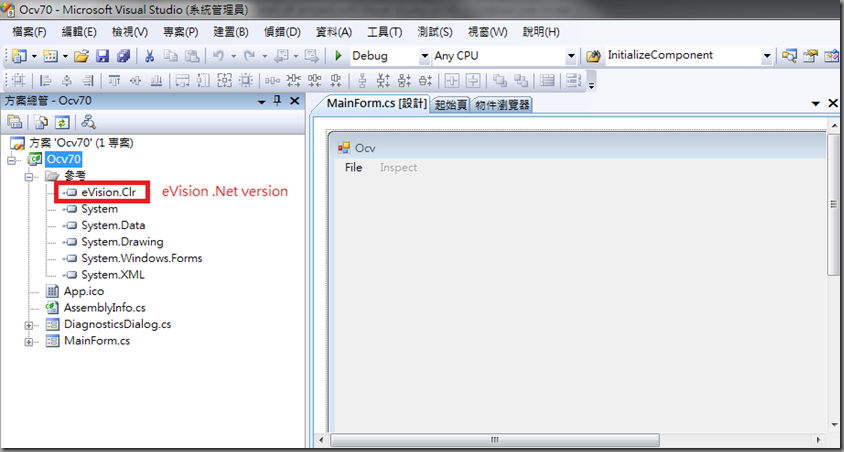Click the designer horizontal scrollbar thumb
This screenshot has width=844, height=452.
pyautogui.click(x=495, y=439)
